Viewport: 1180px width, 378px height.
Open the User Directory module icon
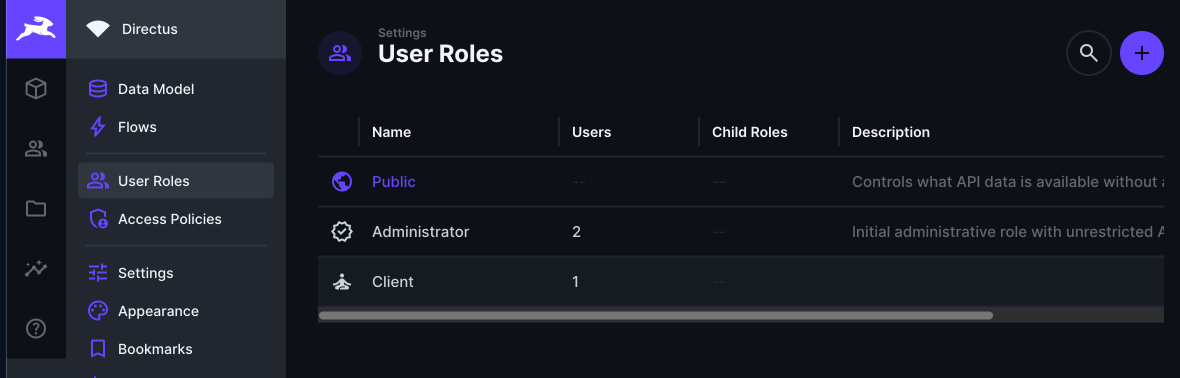pos(35,149)
